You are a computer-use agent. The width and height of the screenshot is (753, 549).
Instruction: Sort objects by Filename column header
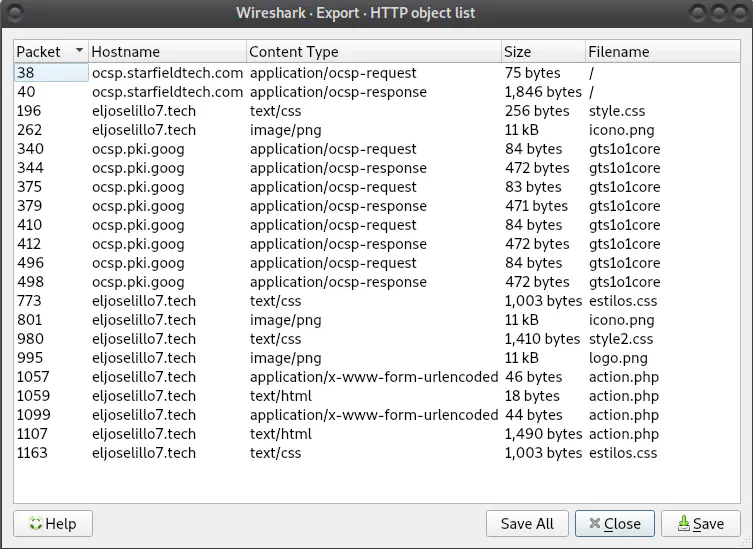click(x=660, y=51)
